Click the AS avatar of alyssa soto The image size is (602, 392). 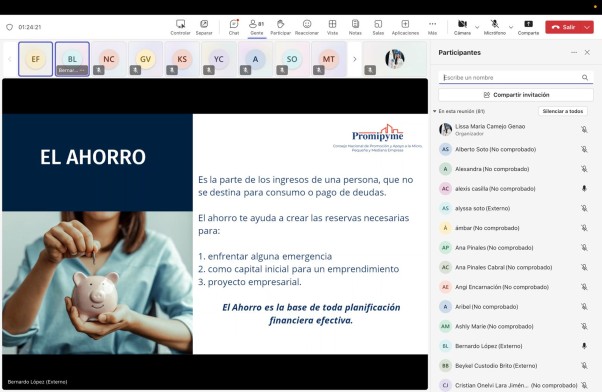445,208
